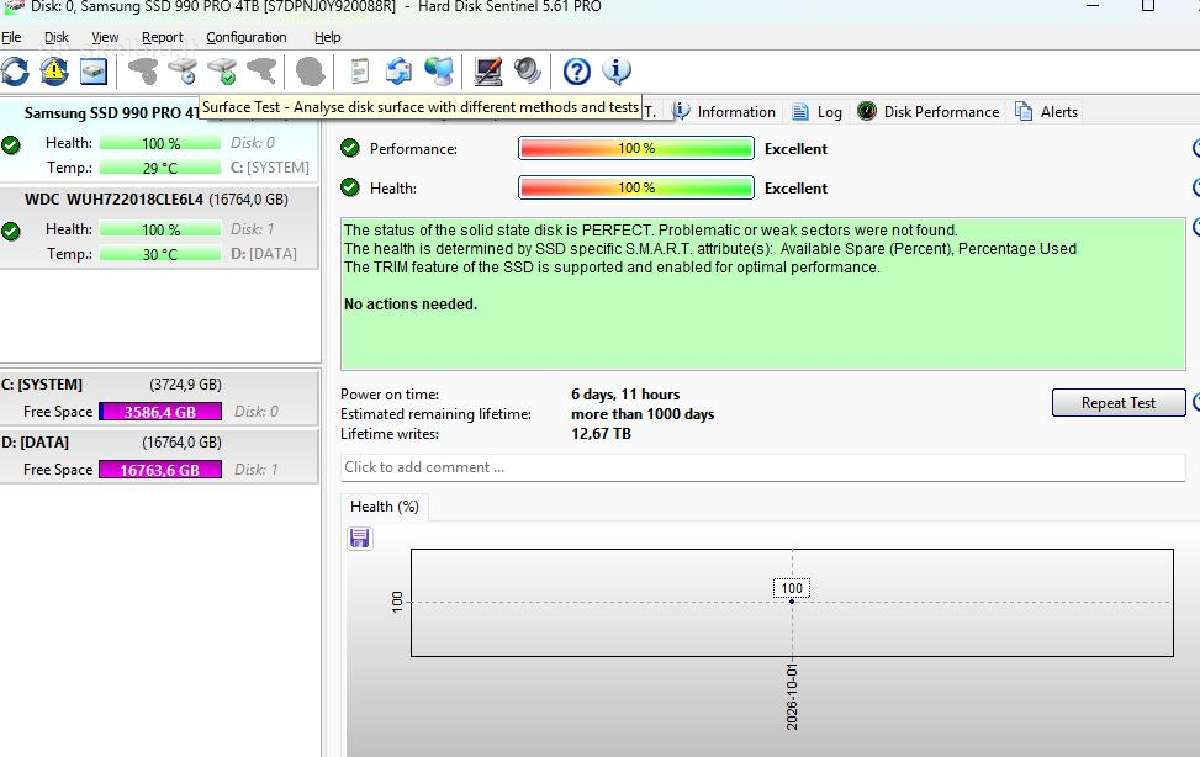This screenshot has height=757, width=1200.
Task: Switch to the Alerts tab
Action: (x=1047, y=111)
